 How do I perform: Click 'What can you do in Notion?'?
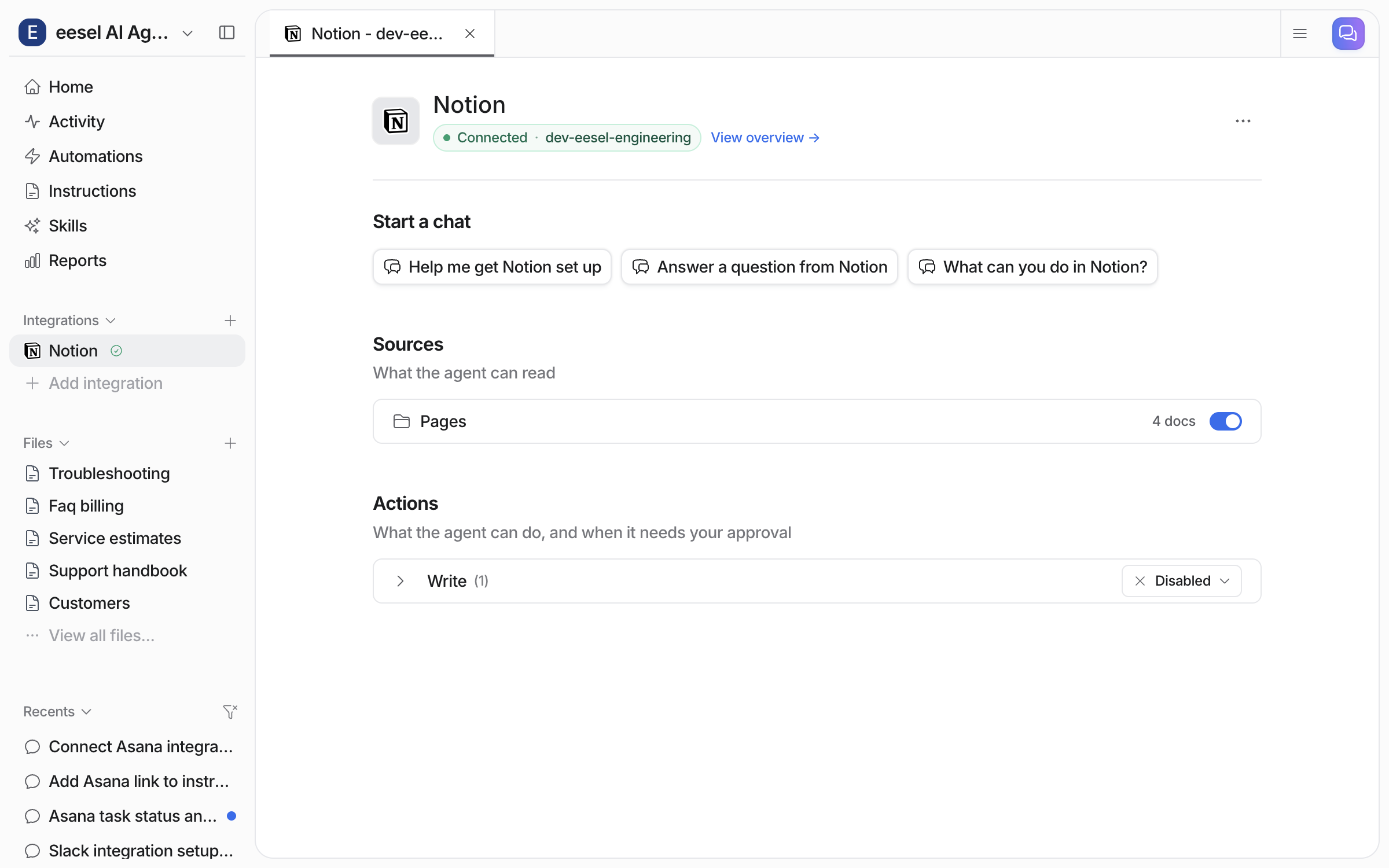(x=1032, y=267)
